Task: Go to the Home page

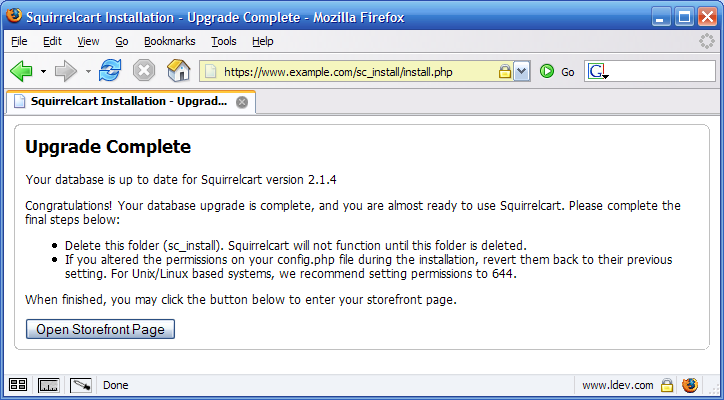Action: coord(178,71)
